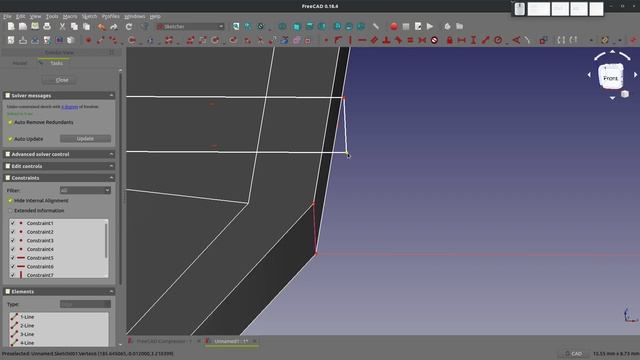Switch to the Unnamed1 document tab
640x360 pixels.
pyautogui.click(x=231, y=341)
